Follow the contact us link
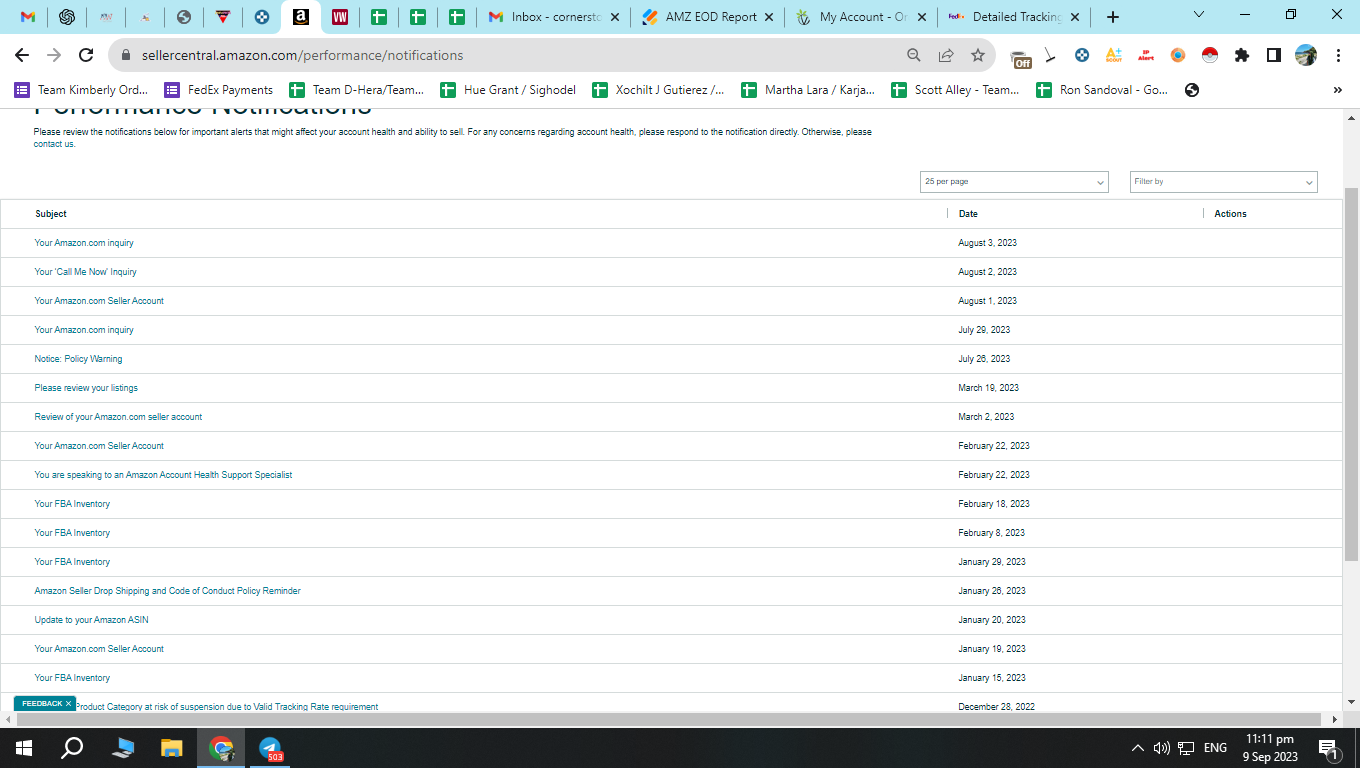 [54, 144]
